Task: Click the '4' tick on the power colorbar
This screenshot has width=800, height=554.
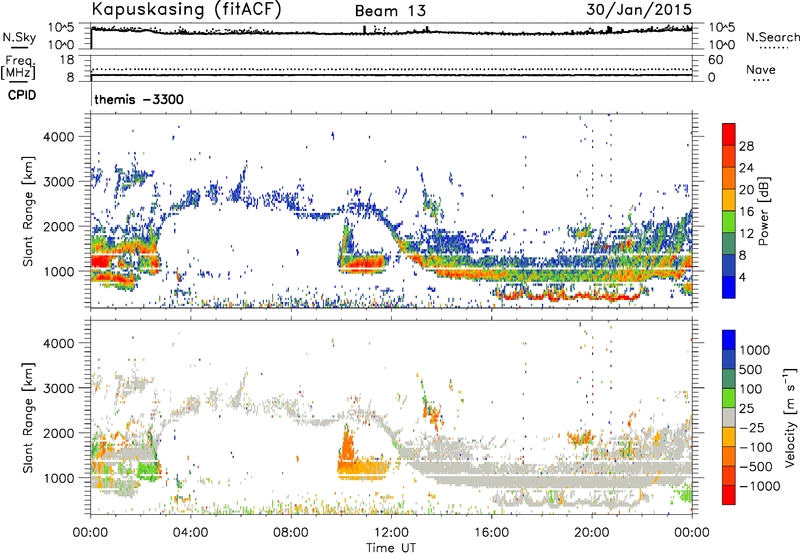Action: pos(742,277)
